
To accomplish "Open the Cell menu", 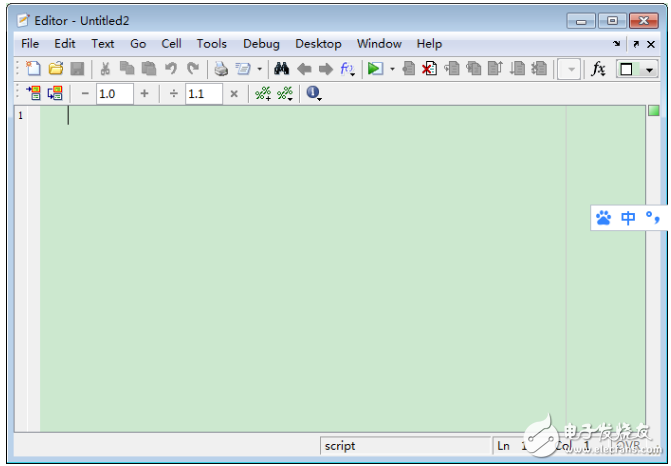I will coord(171,44).
